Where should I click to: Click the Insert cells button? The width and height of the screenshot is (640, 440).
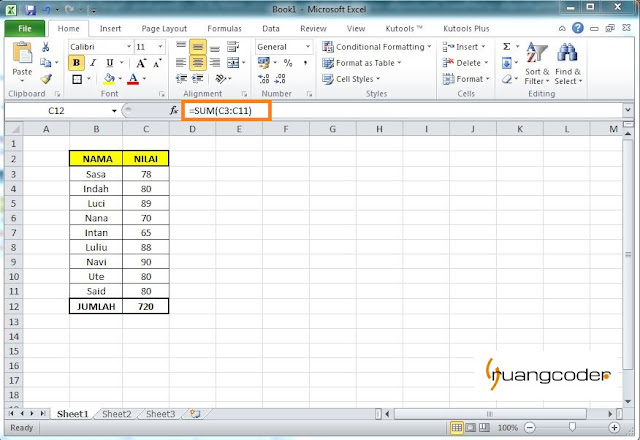click(x=464, y=47)
